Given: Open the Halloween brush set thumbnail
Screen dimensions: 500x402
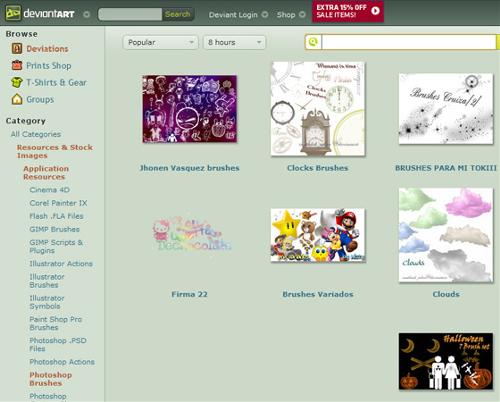Looking at the screenshot, I should pos(446,361).
